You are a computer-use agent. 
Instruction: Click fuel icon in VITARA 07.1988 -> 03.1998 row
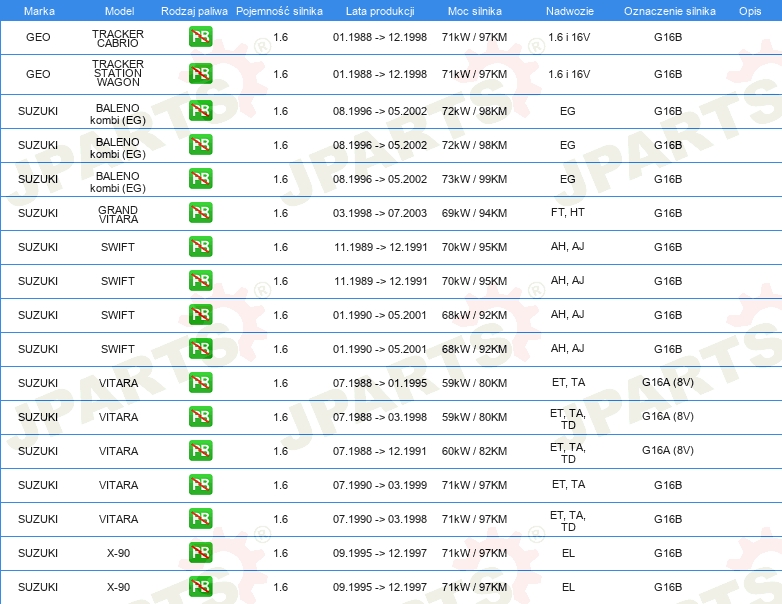pyautogui.click(x=200, y=416)
